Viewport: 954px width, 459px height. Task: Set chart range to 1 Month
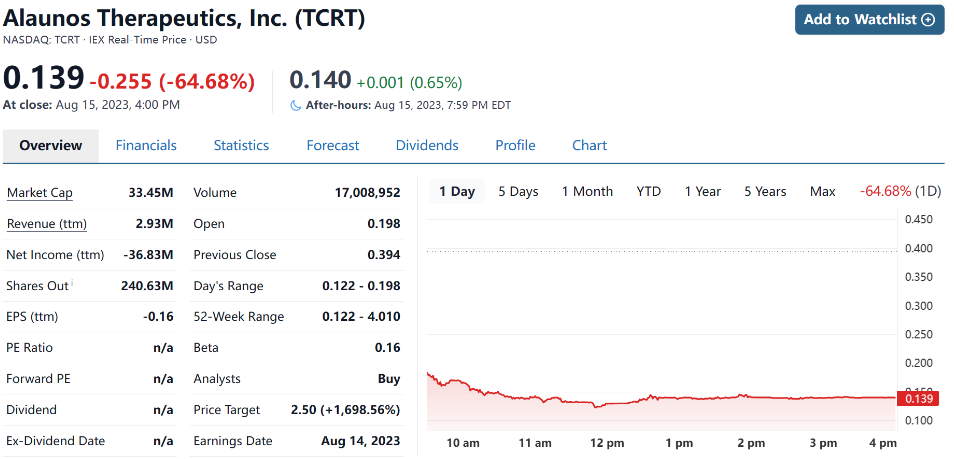(587, 191)
